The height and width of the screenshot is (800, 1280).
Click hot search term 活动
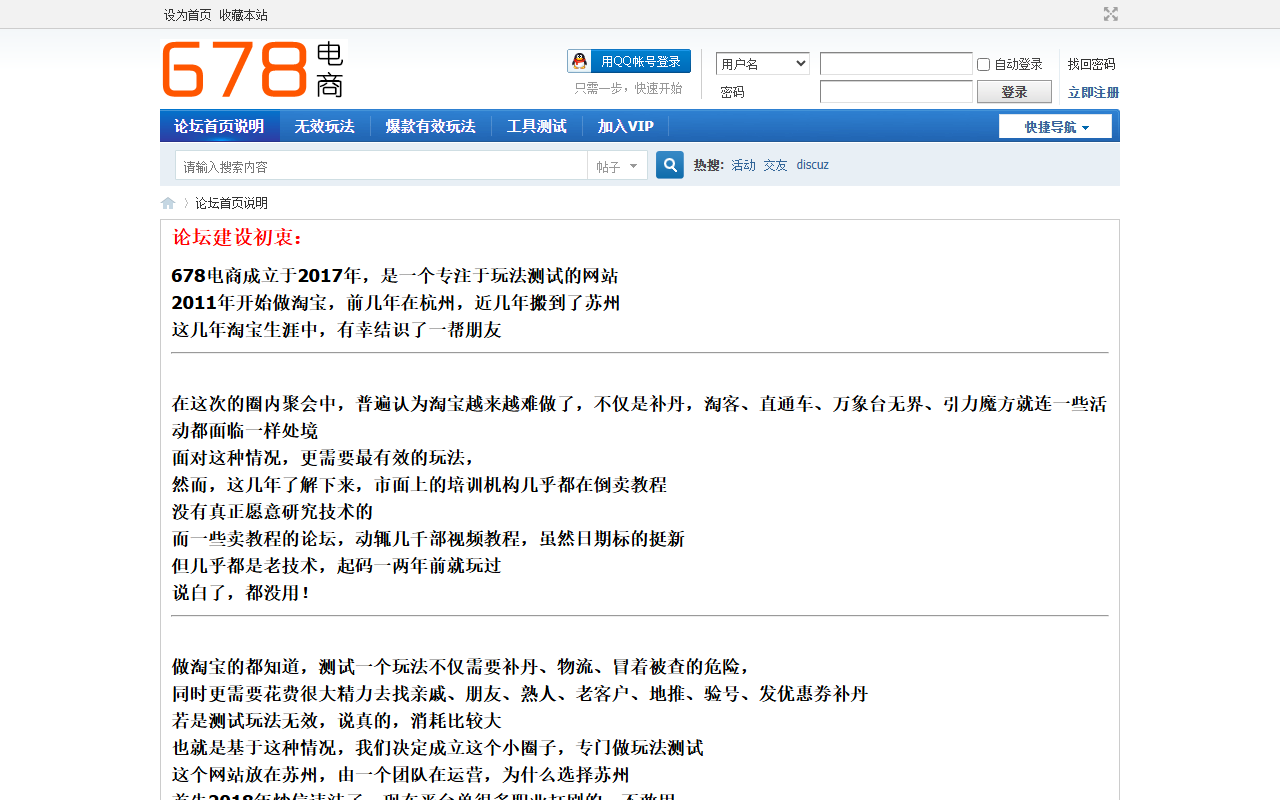pyautogui.click(x=743, y=165)
